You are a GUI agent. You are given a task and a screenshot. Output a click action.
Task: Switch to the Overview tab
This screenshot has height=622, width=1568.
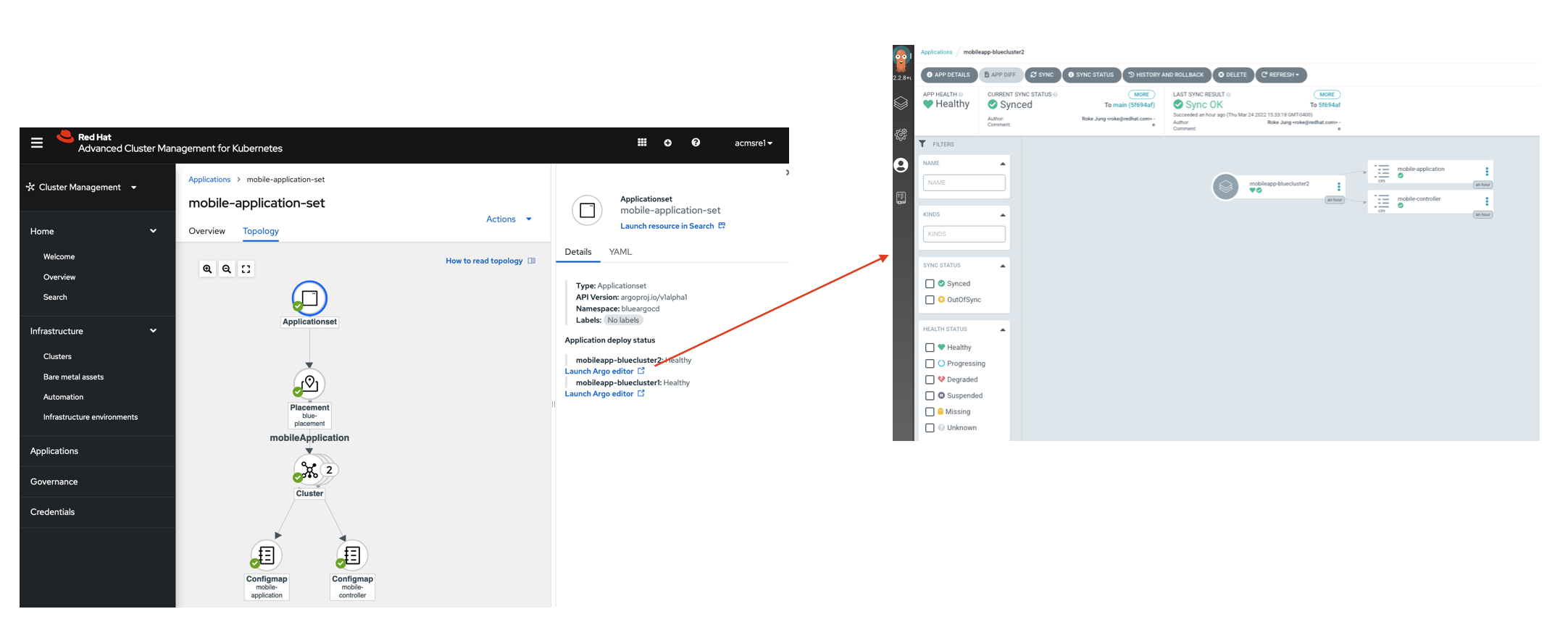click(207, 231)
